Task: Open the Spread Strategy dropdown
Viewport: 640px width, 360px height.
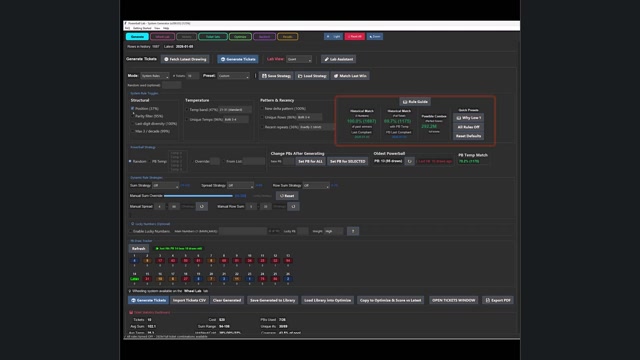Action: click(x=240, y=185)
